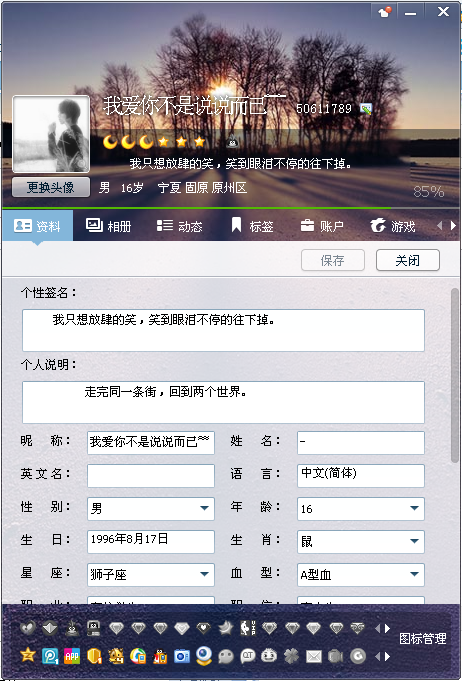Viewport: 462px width, 681px height.
Task: Click the signature text under the level icons
Action: pos(240,164)
